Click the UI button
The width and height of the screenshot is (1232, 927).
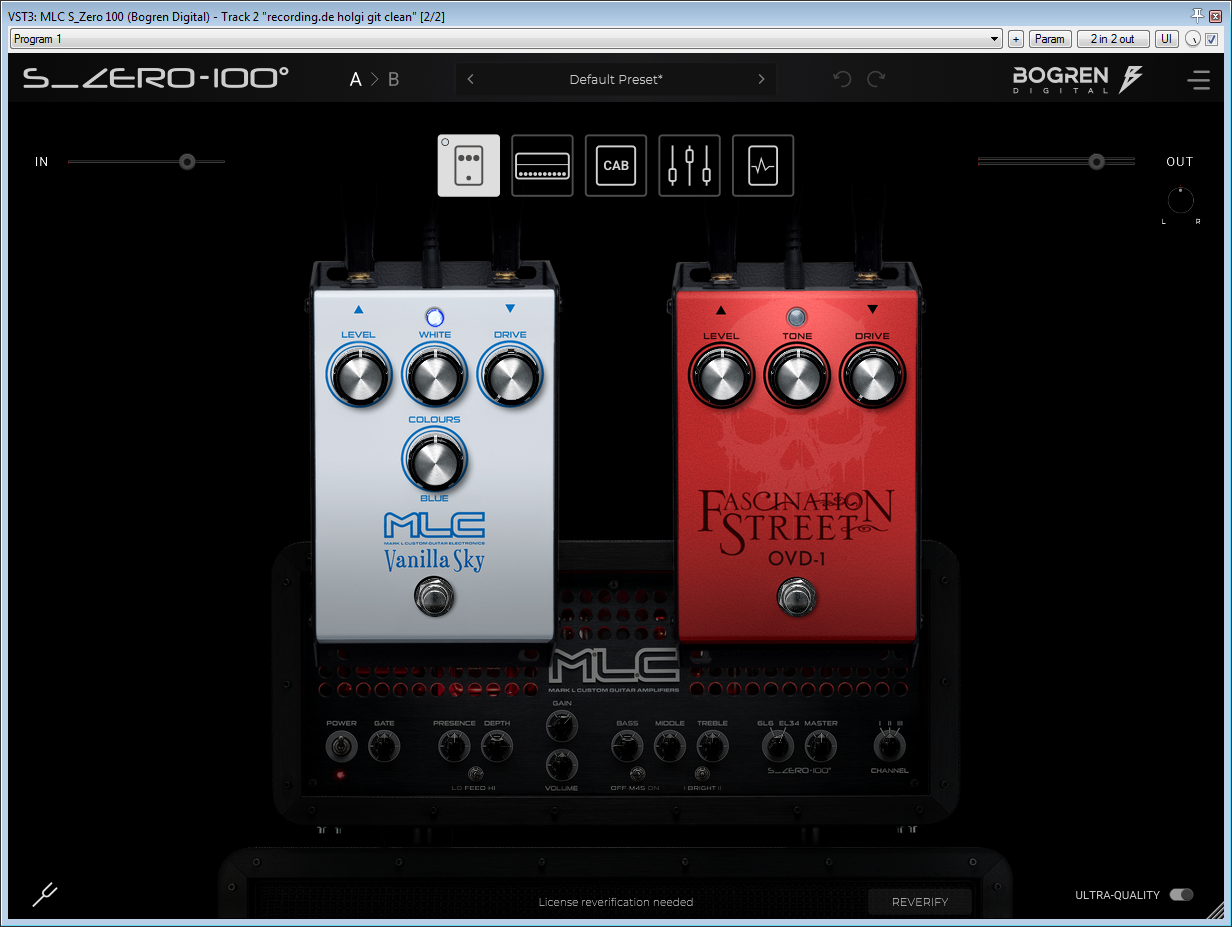click(1166, 39)
